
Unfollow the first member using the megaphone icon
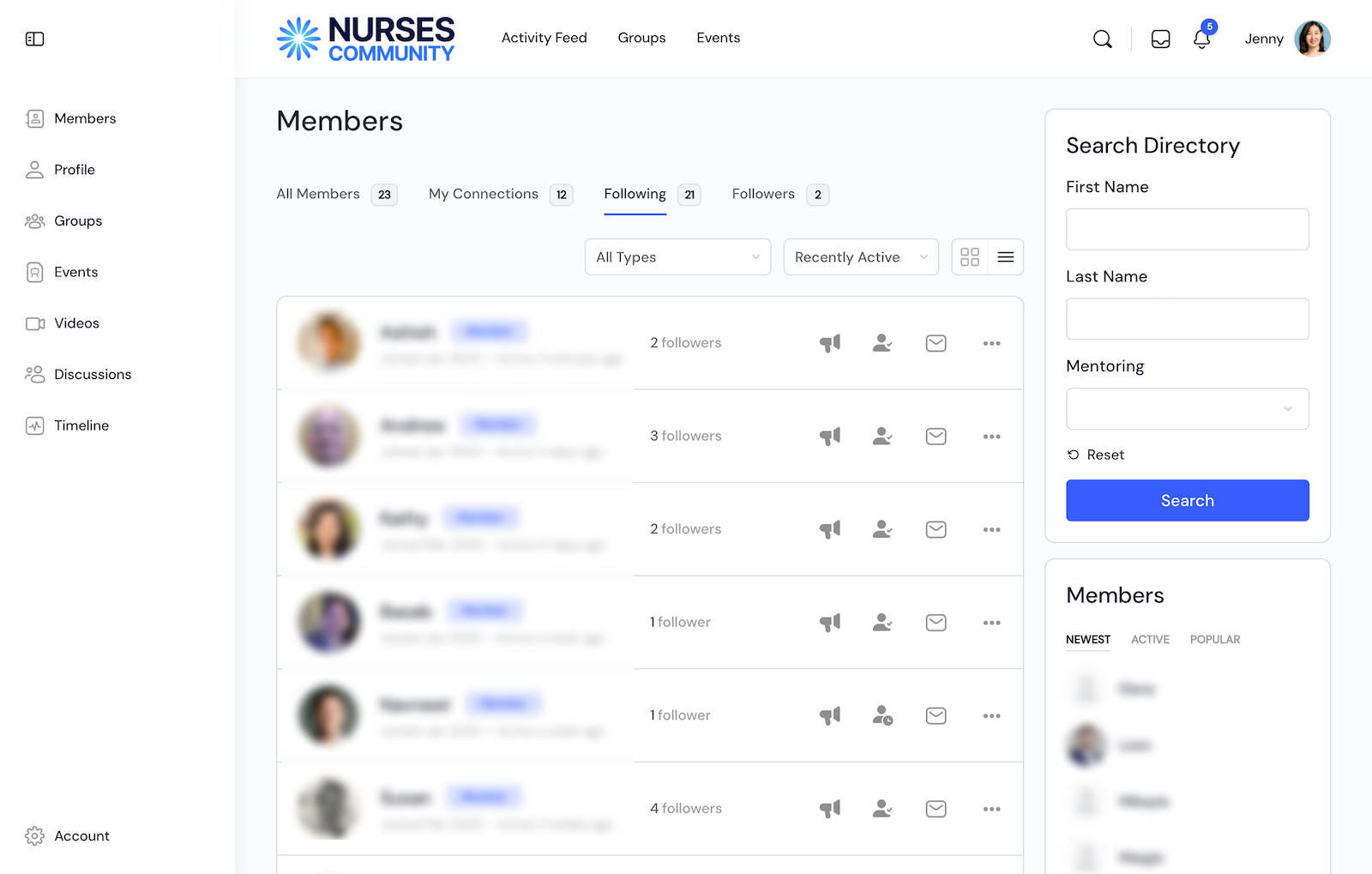coord(829,342)
